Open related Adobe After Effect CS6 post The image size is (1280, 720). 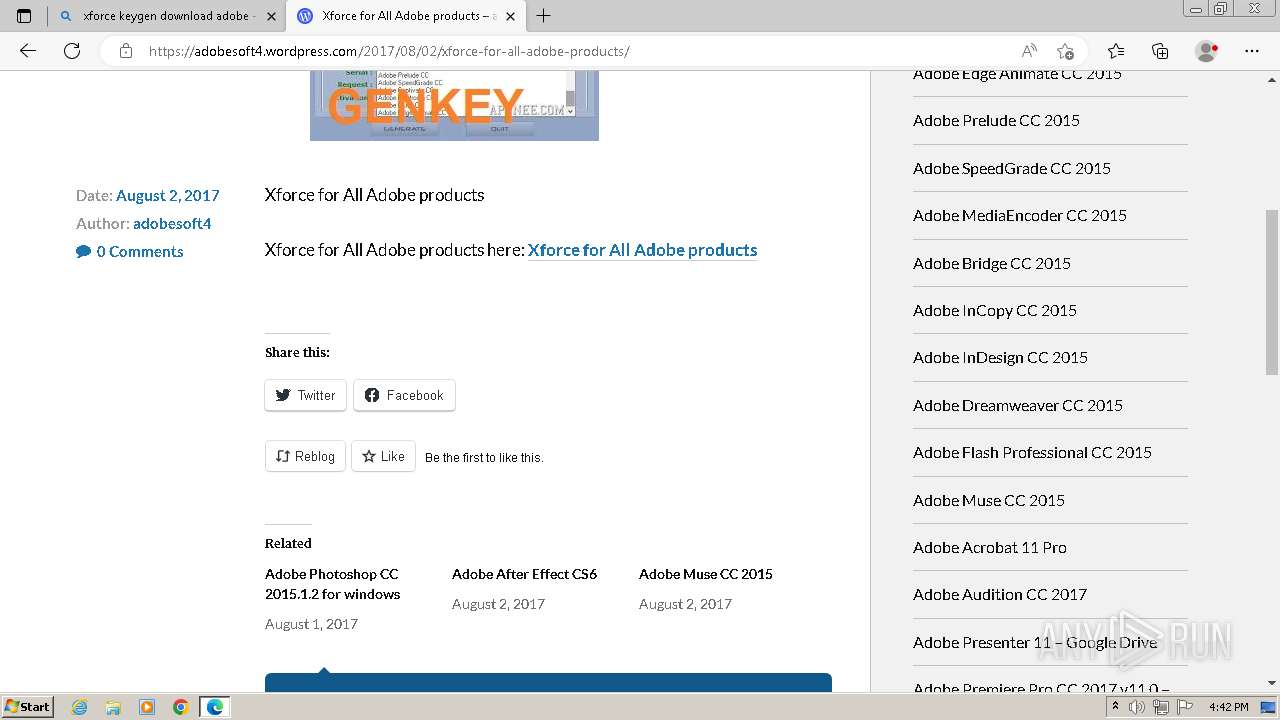click(524, 574)
